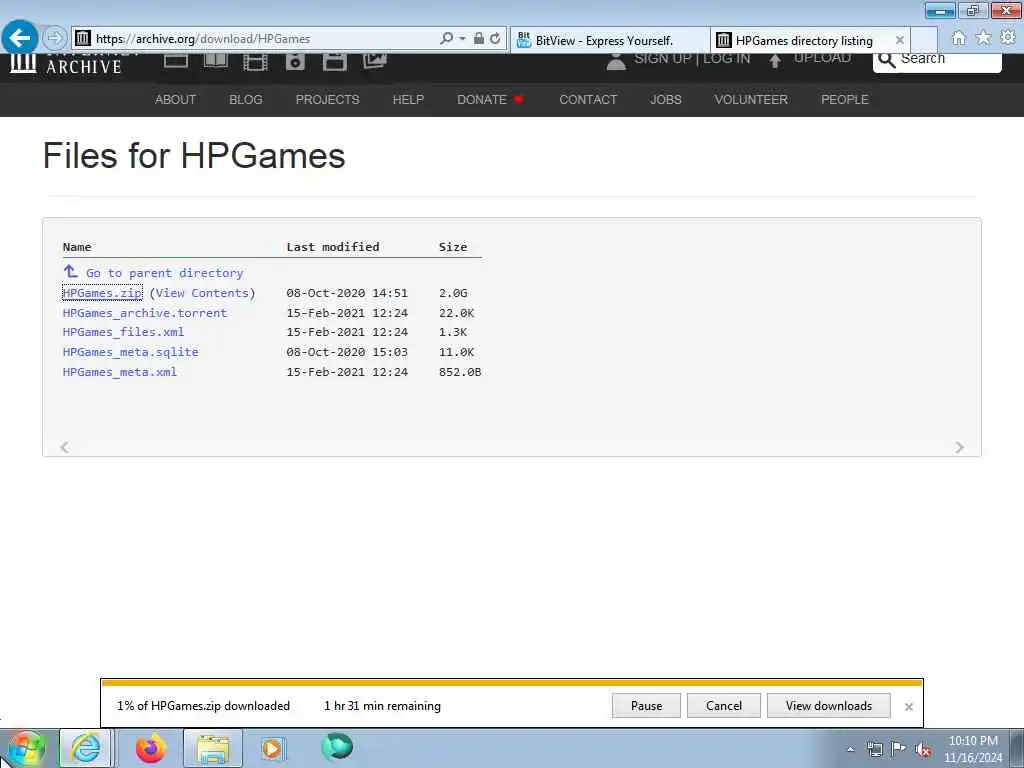1024x768 pixels.
Task: Open the Images icon in header
Action: pos(375,61)
